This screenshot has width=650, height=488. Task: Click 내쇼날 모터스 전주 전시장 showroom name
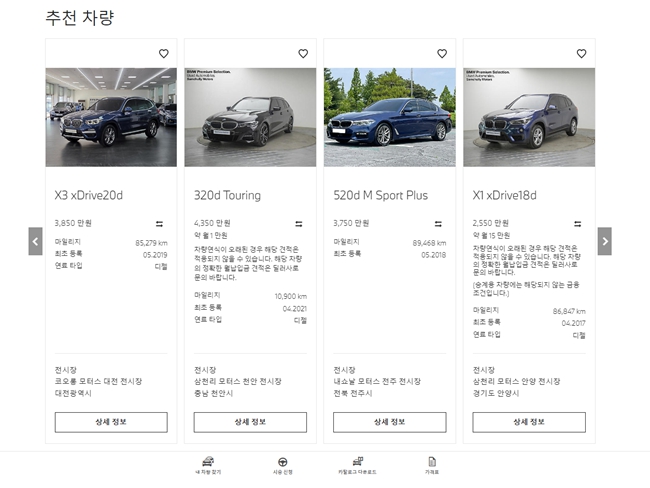tap(377, 381)
